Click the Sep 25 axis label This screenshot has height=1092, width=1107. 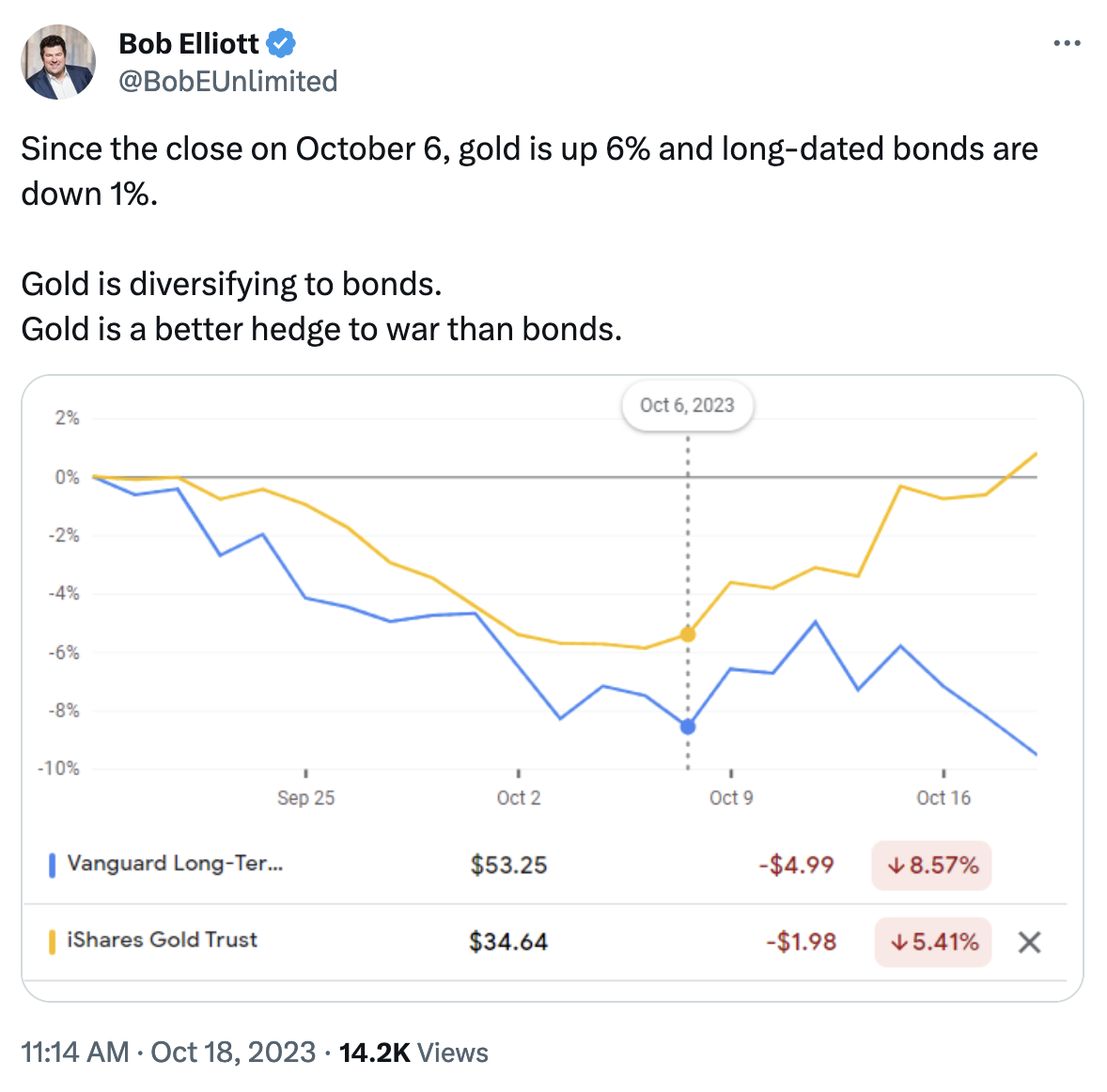coord(306,798)
